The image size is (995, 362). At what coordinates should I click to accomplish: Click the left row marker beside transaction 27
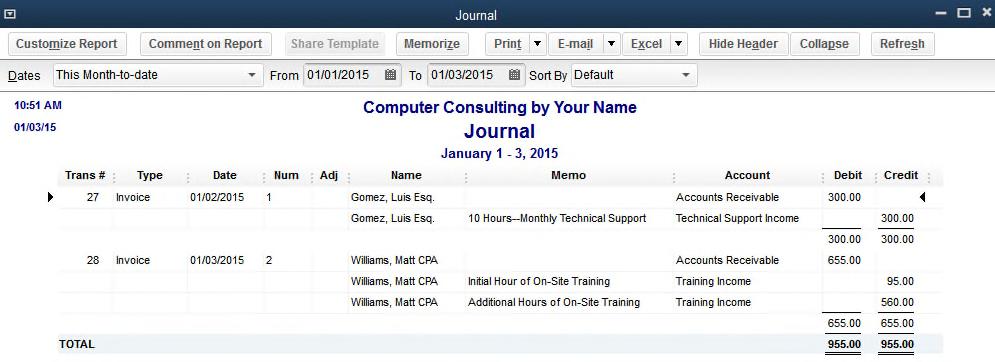tap(51, 198)
